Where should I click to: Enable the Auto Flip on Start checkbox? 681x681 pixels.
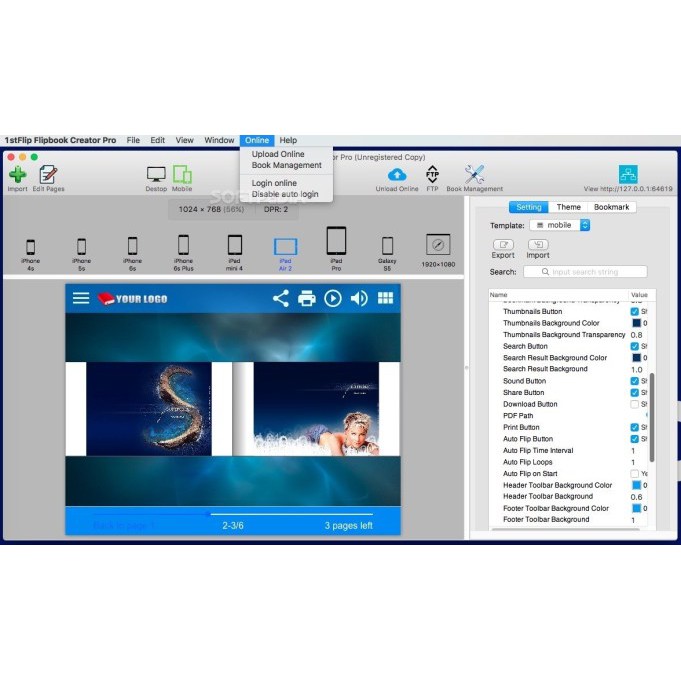[x=635, y=474]
